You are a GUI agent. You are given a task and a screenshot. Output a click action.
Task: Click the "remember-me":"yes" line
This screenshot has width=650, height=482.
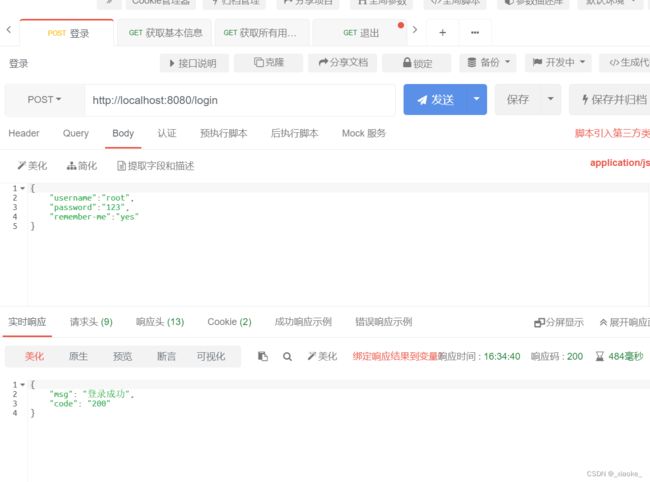coord(94,217)
